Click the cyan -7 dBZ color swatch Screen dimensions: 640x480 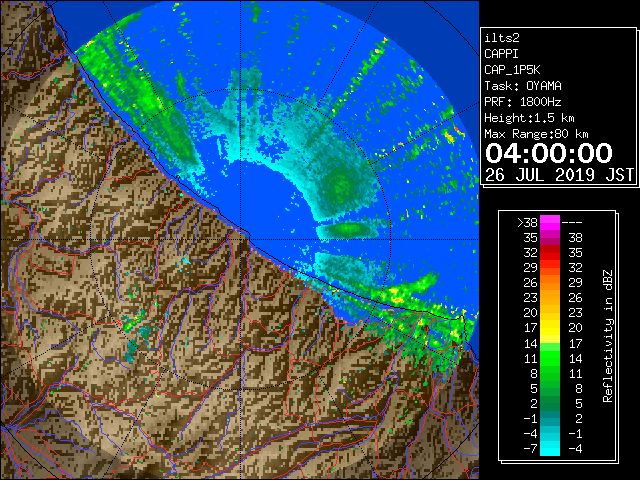(550, 448)
